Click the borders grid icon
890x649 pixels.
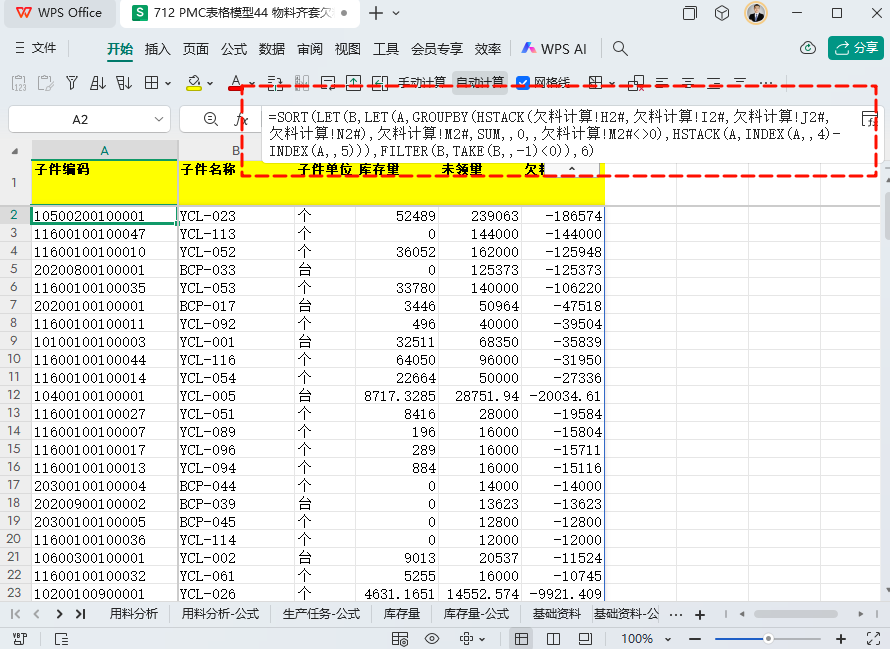(151, 83)
